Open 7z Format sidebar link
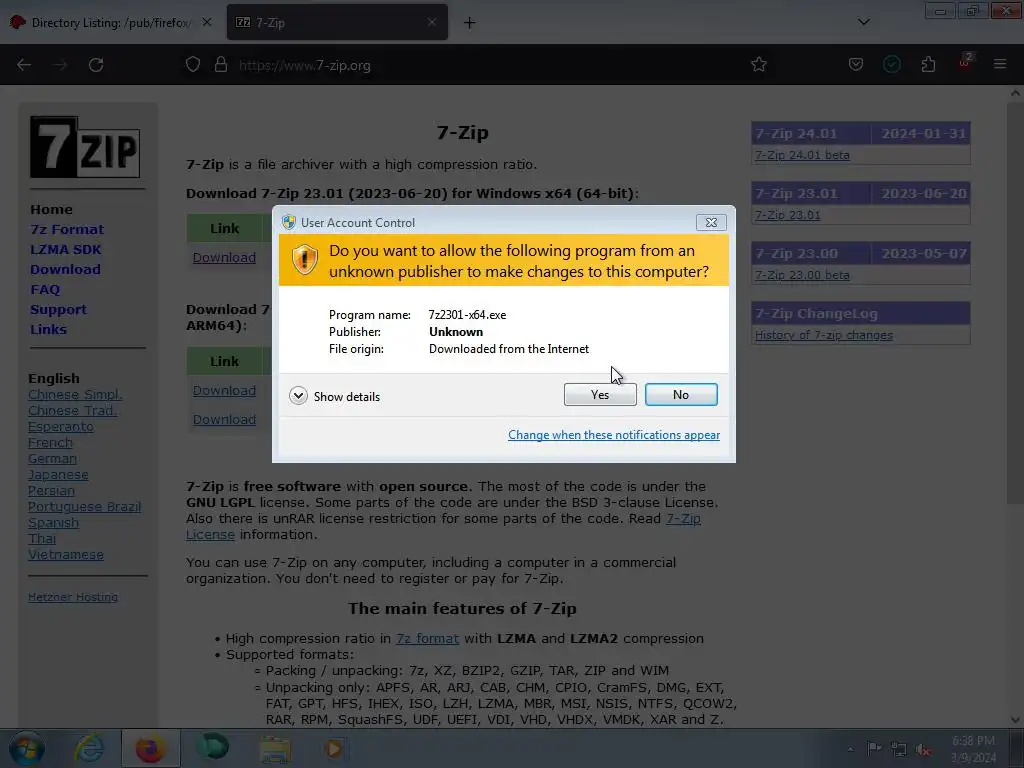The width and height of the screenshot is (1024, 768). pos(67,230)
